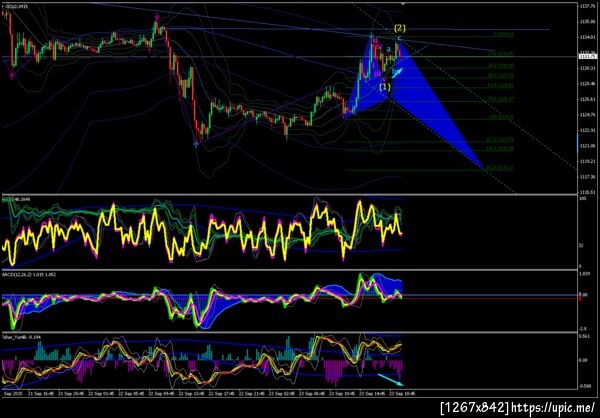Select the (1) wave label
The height and width of the screenshot is (418, 600).
click(385, 87)
